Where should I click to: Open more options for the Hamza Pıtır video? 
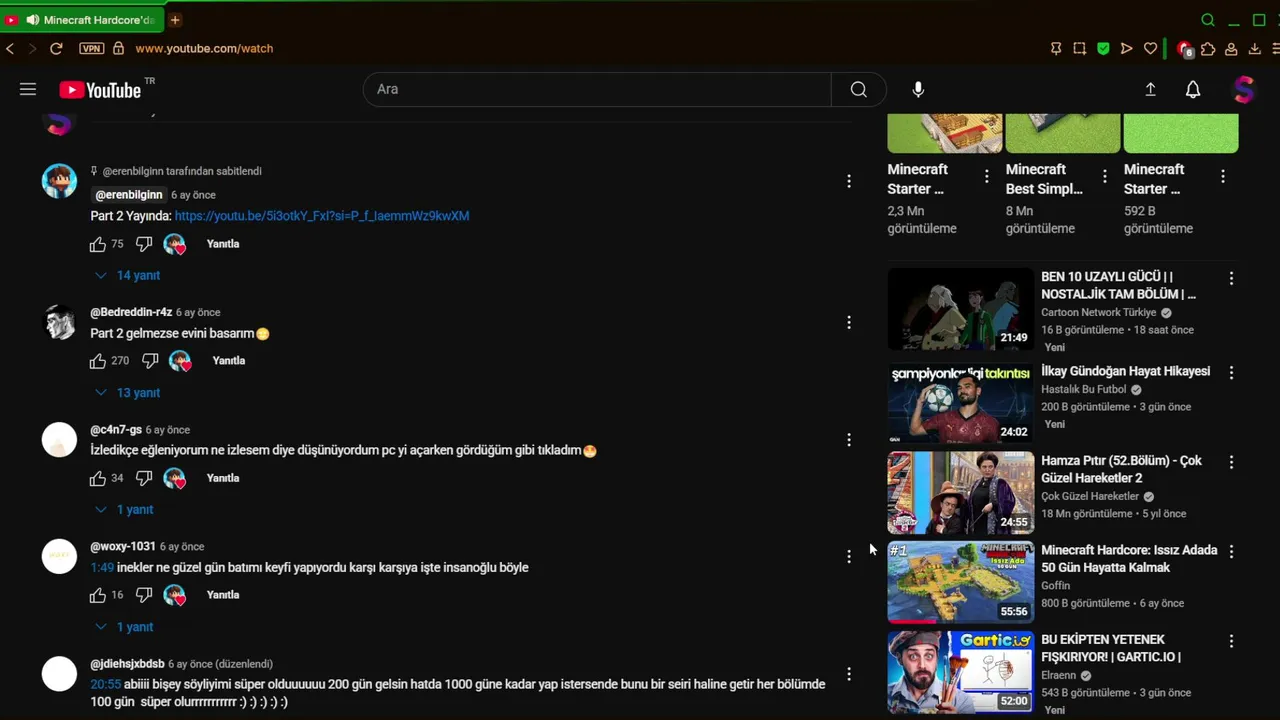pos(1231,462)
